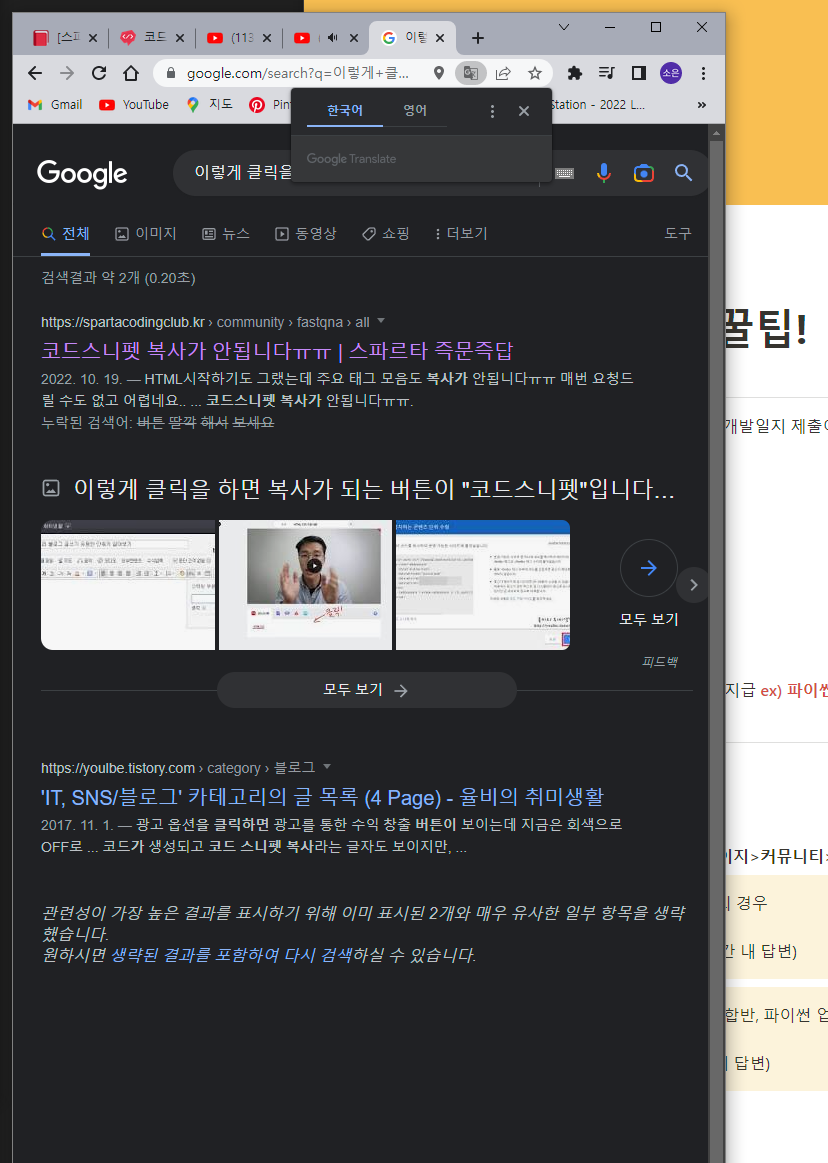Search by image with camera icon
Screen dimensions: 828x1163
[x=643, y=173]
